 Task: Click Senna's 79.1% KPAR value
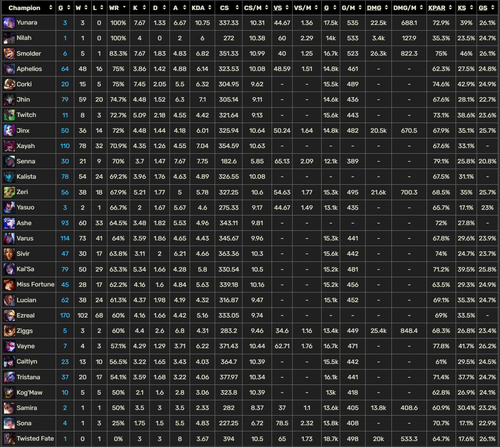tap(441, 161)
